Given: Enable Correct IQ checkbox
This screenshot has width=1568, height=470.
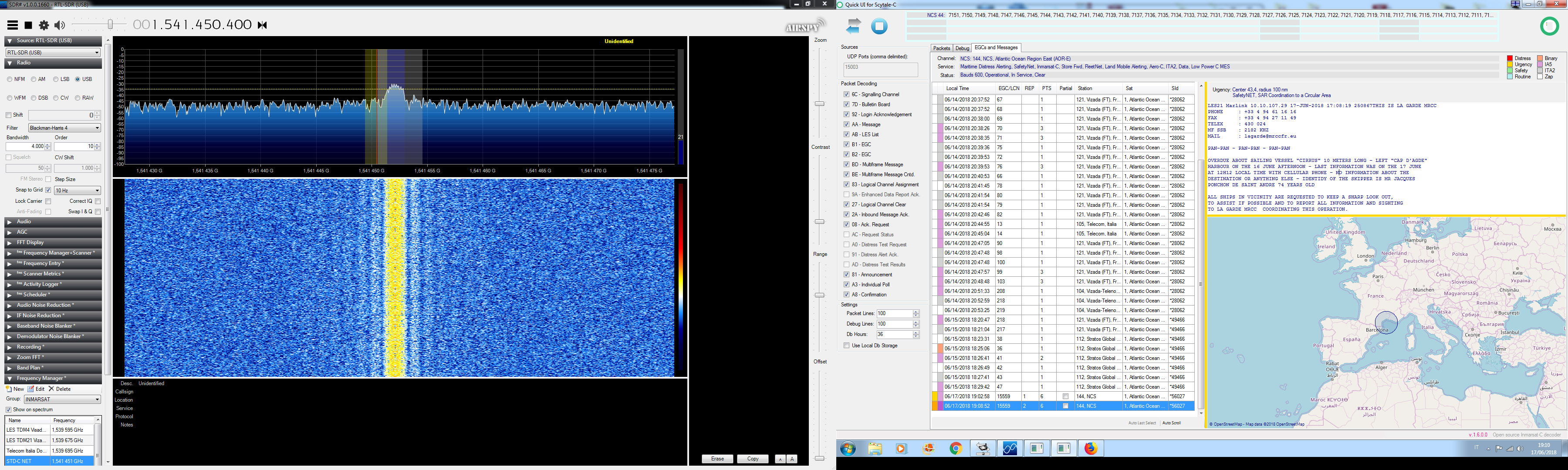Looking at the screenshot, I should 98,201.
